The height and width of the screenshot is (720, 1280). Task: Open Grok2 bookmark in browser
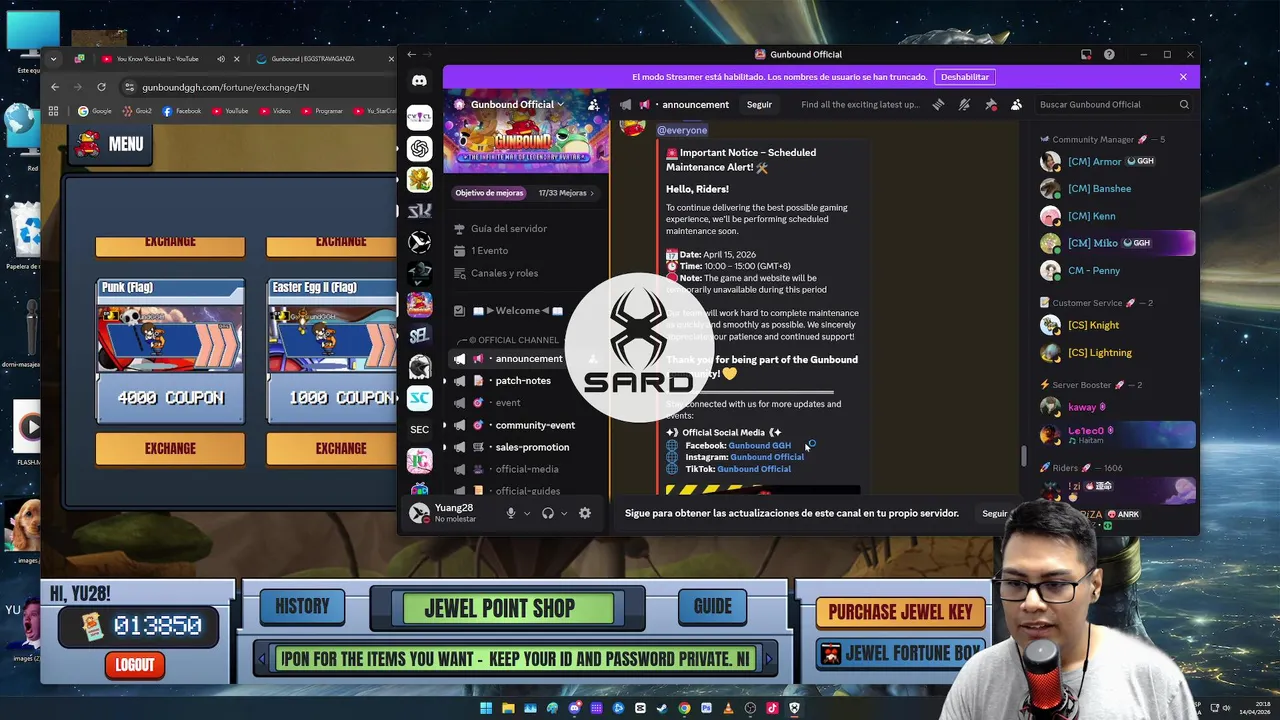[x=139, y=111]
